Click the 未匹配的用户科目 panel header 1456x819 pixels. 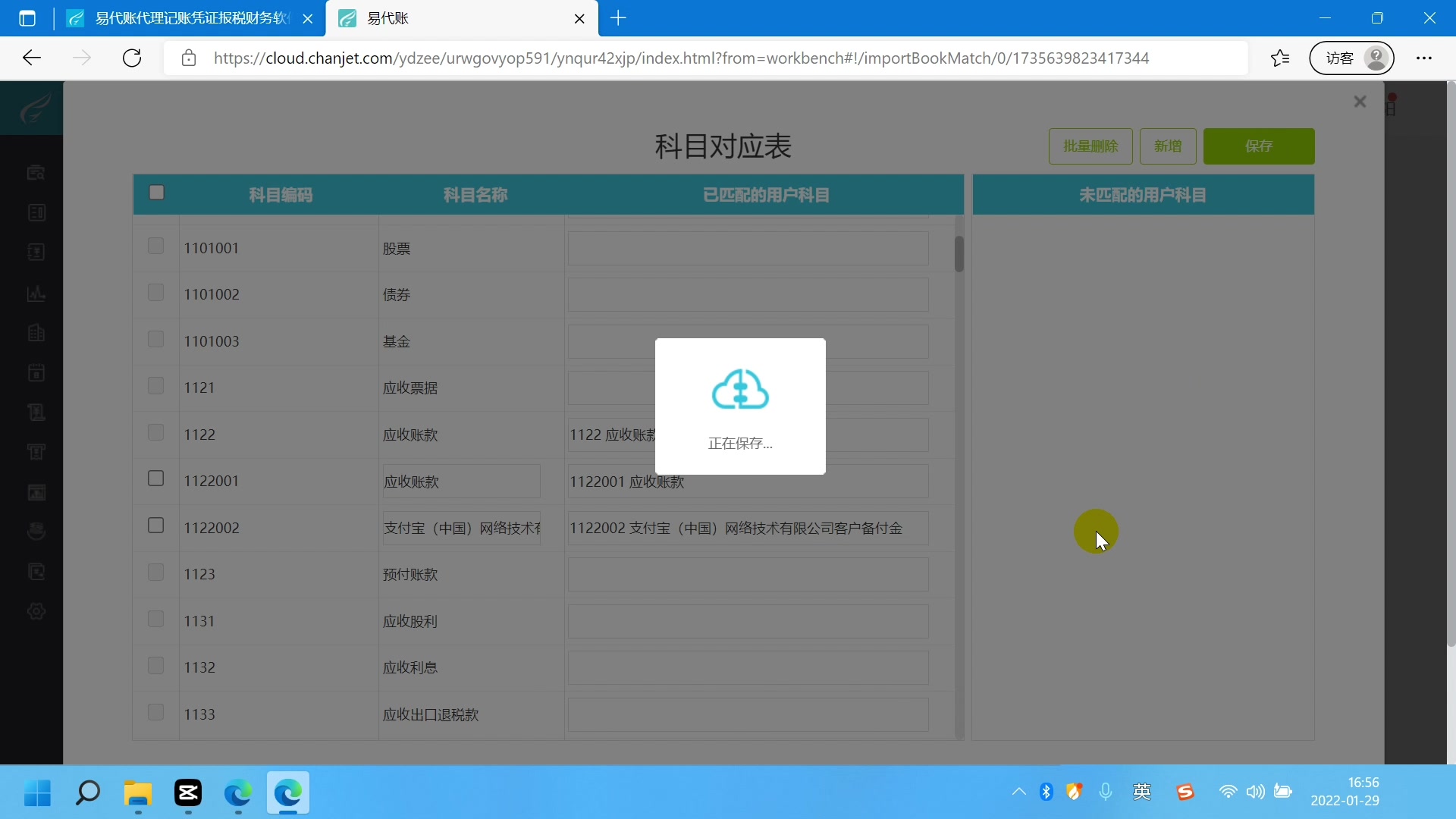coord(1143,195)
